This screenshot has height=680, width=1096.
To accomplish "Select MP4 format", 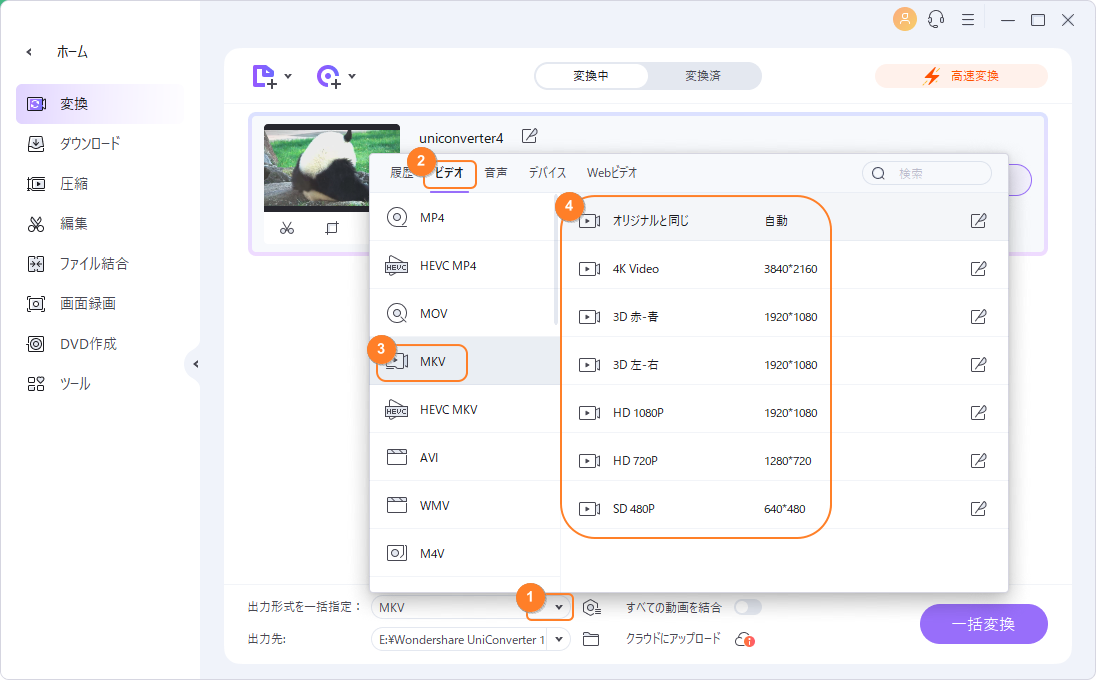I will [464, 217].
